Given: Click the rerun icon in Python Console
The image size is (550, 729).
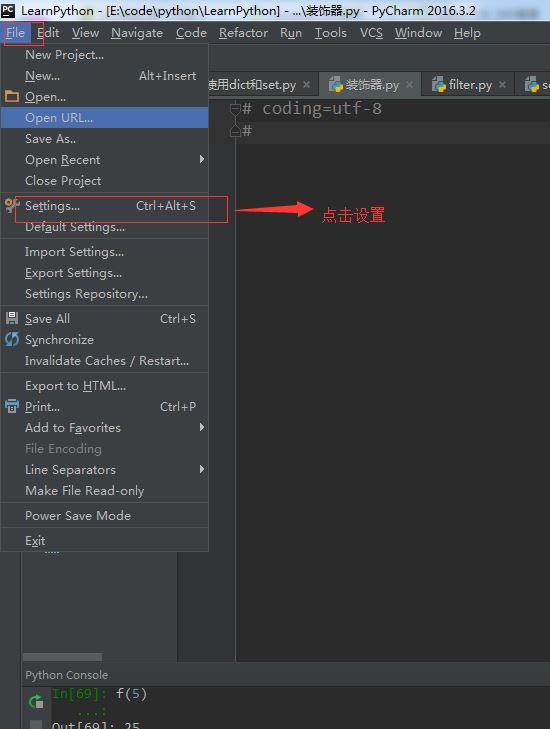Looking at the screenshot, I should pyautogui.click(x=36, y=701).
